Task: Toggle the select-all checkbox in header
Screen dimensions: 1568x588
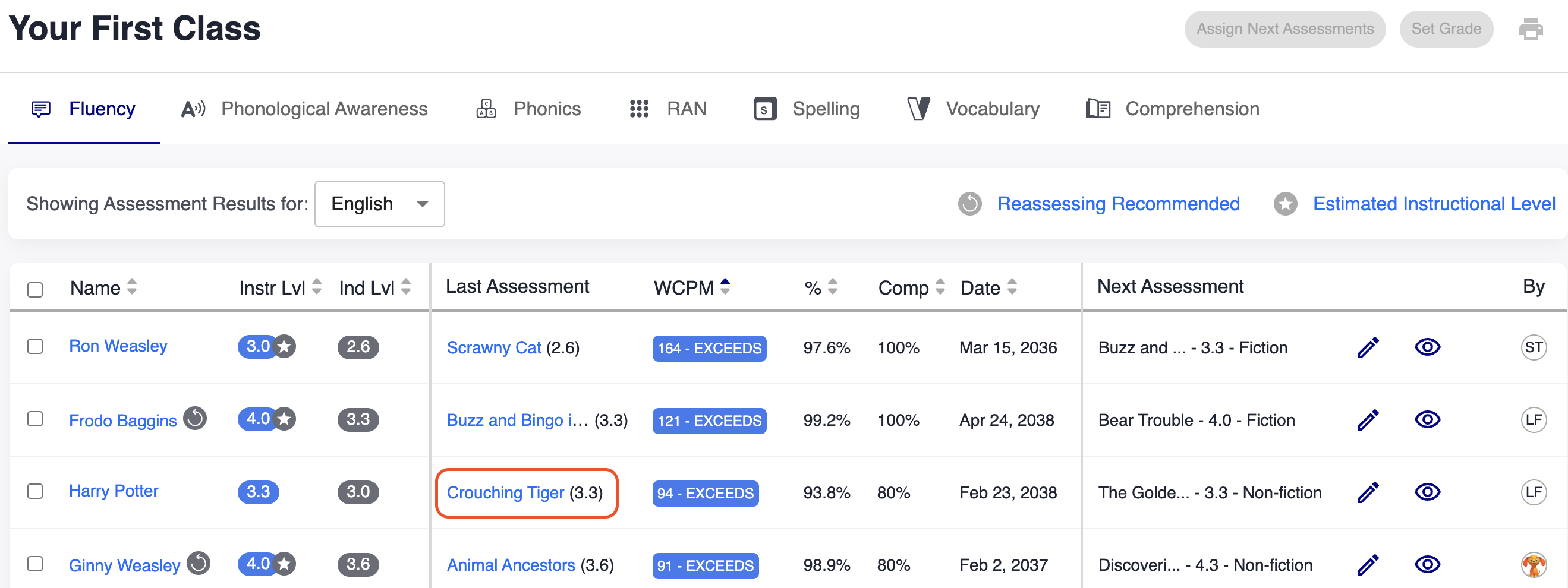Action: pos(35,289)
